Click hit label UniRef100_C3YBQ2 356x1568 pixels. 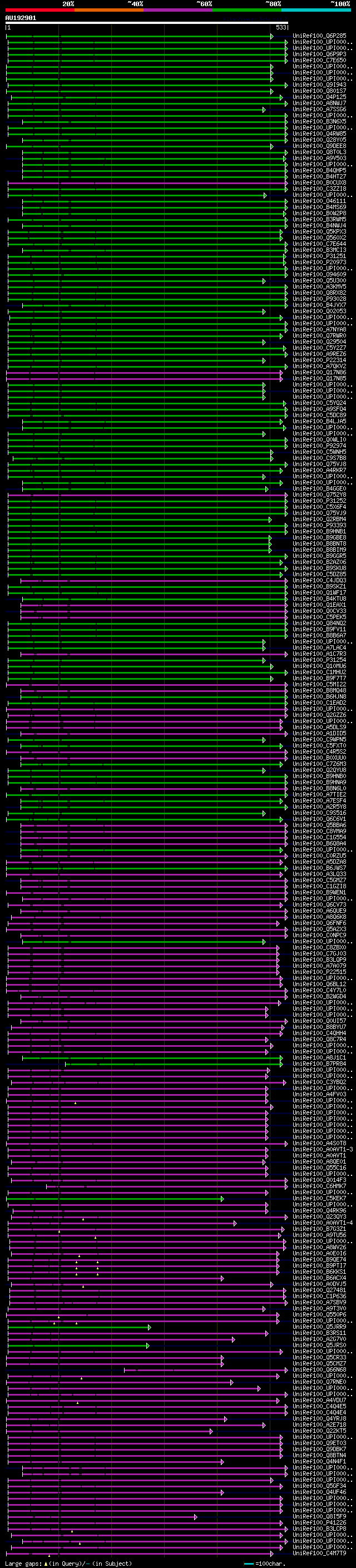click(x=319, y=1082)
